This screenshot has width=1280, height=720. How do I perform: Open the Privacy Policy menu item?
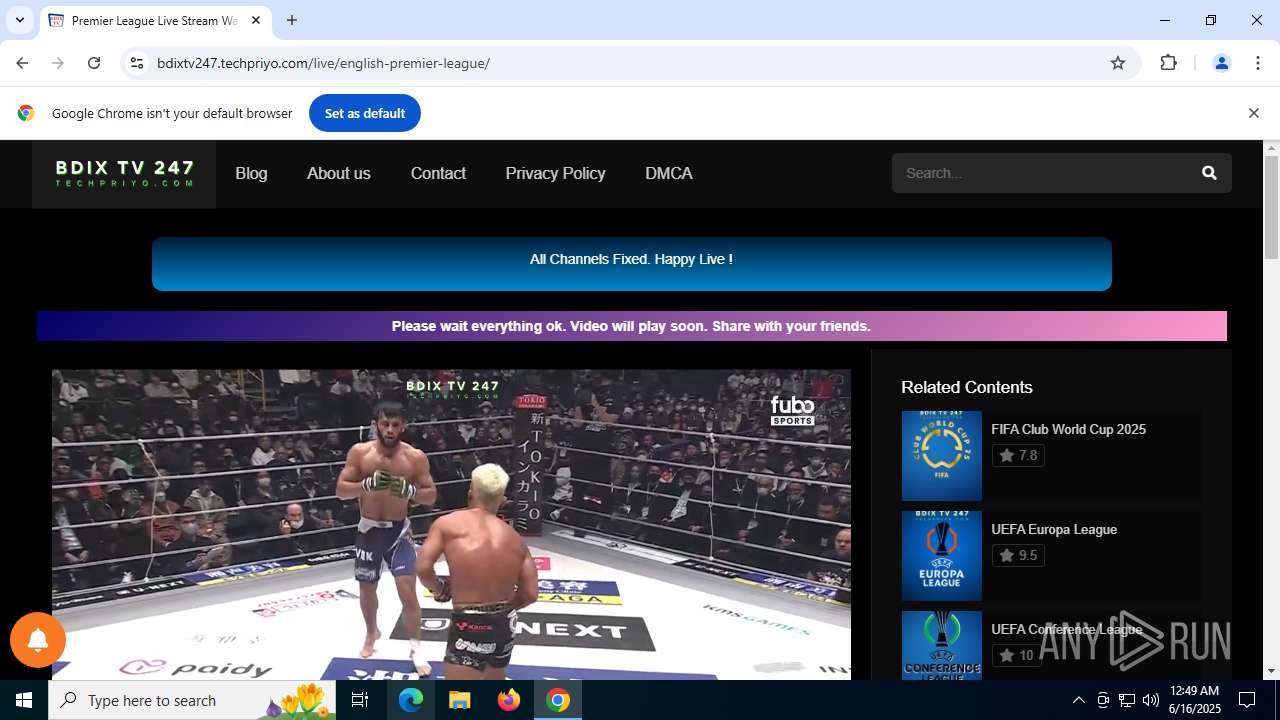555,173
